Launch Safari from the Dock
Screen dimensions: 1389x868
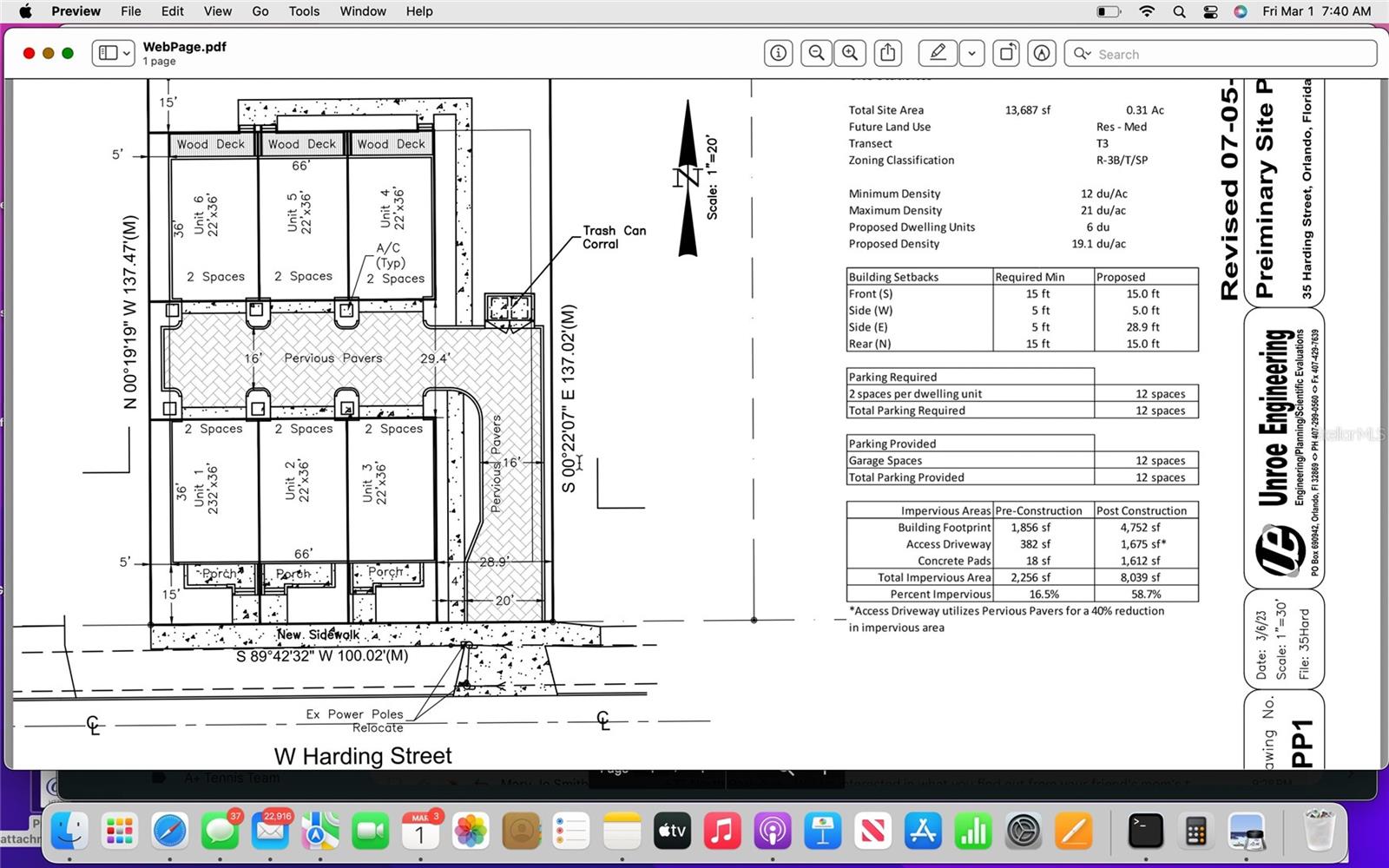click(x=170, y=832)
